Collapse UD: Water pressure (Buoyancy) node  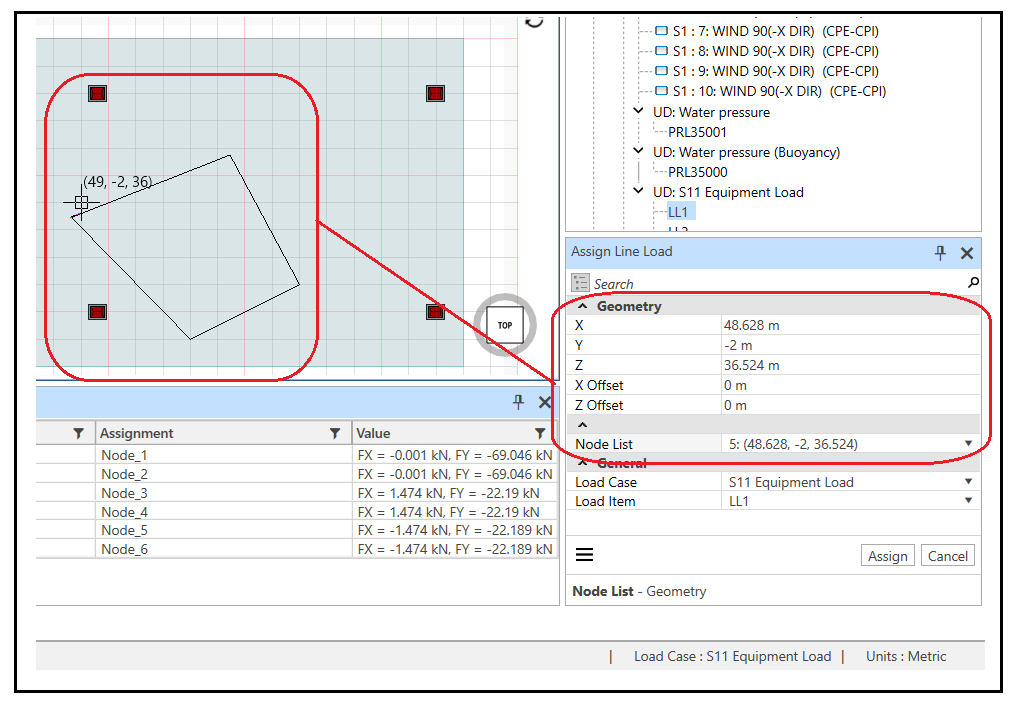[x=639, y=151]
